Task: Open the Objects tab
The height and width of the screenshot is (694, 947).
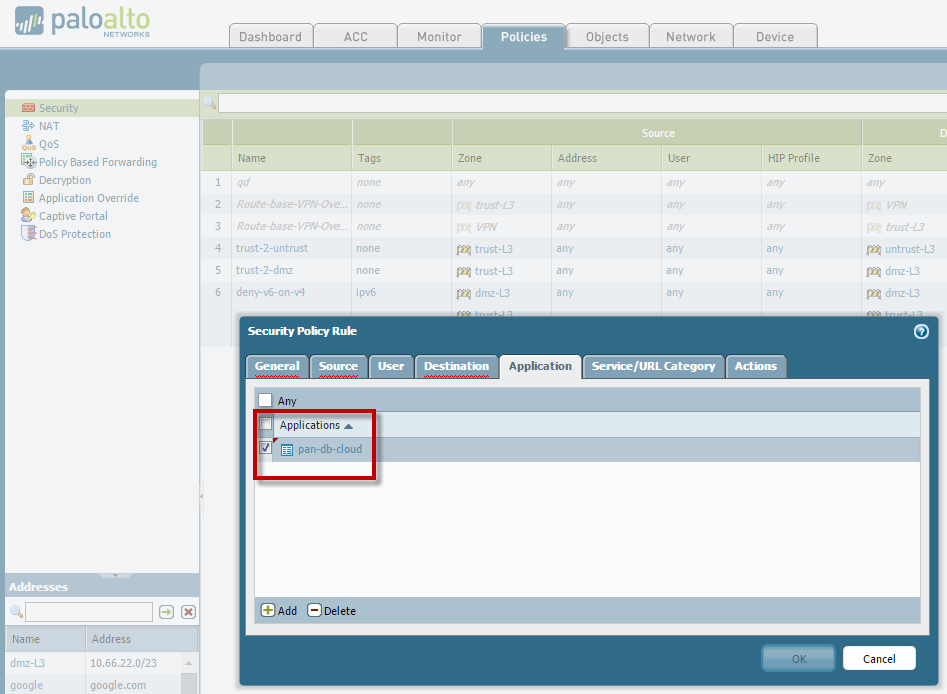Action: tap(606, 35)
